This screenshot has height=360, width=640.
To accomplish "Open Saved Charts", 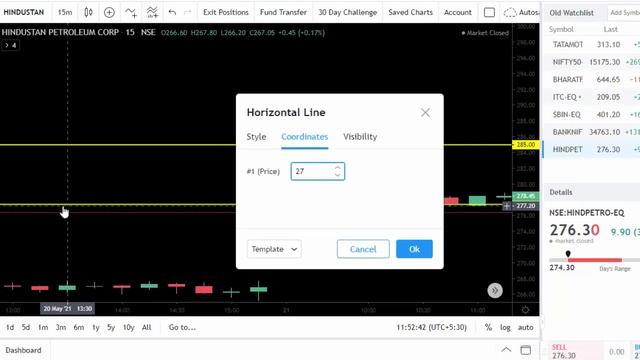I will coord(411,12).
